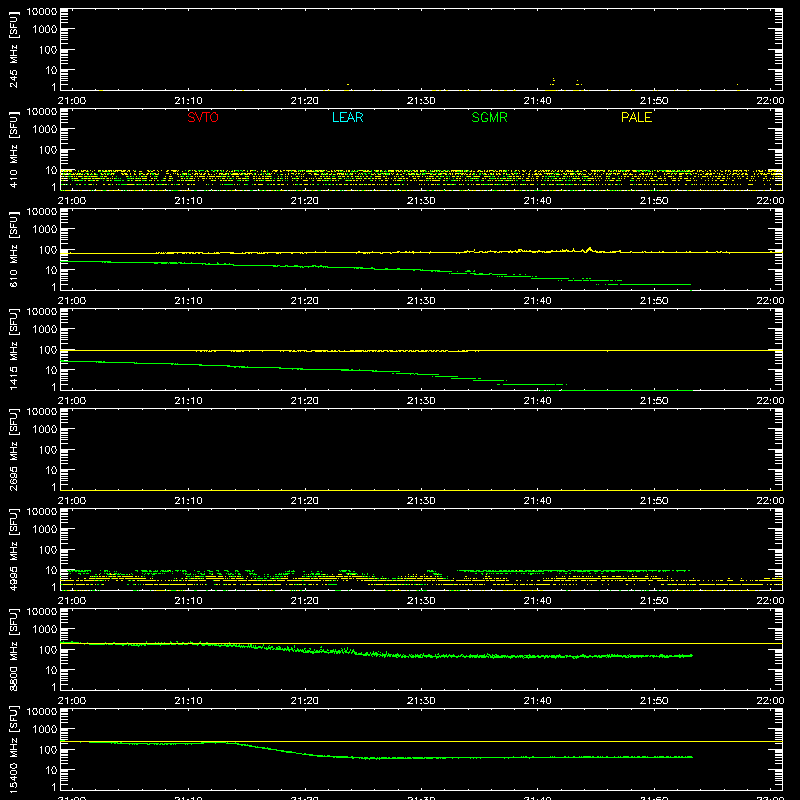Click the 10 tick label in 1415 MHz panel
Screen dimensions: 800x800
(51, 370)
